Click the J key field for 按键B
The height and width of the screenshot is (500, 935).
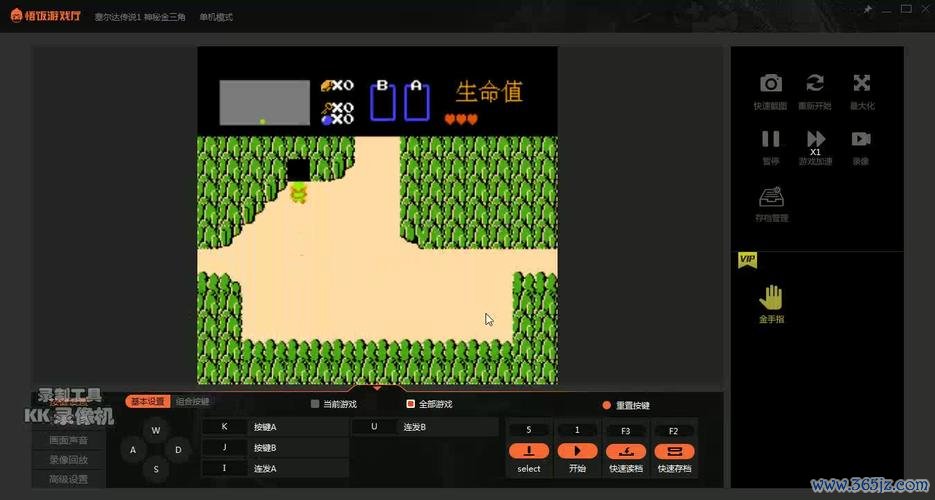point(224,448)
